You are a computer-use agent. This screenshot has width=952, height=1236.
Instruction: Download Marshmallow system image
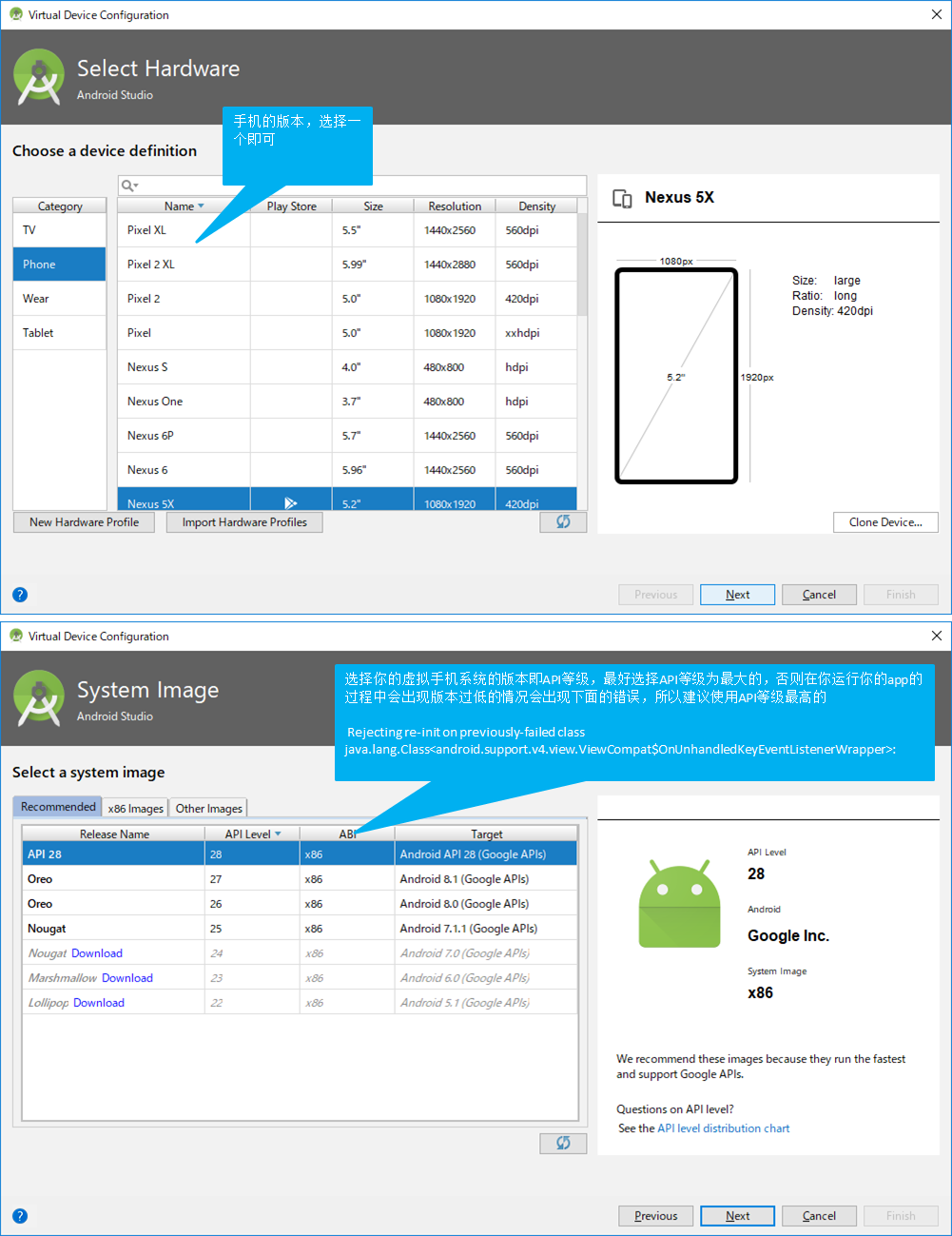point(127,978)
